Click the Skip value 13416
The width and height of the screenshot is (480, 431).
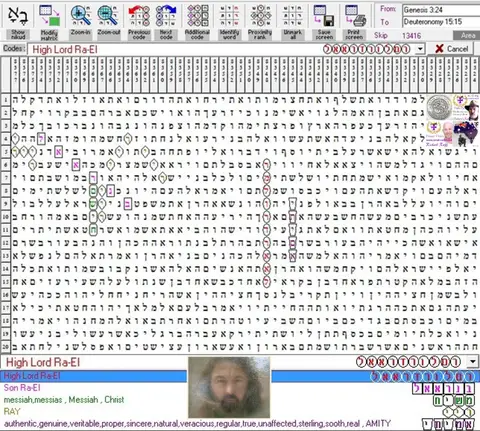411,36
